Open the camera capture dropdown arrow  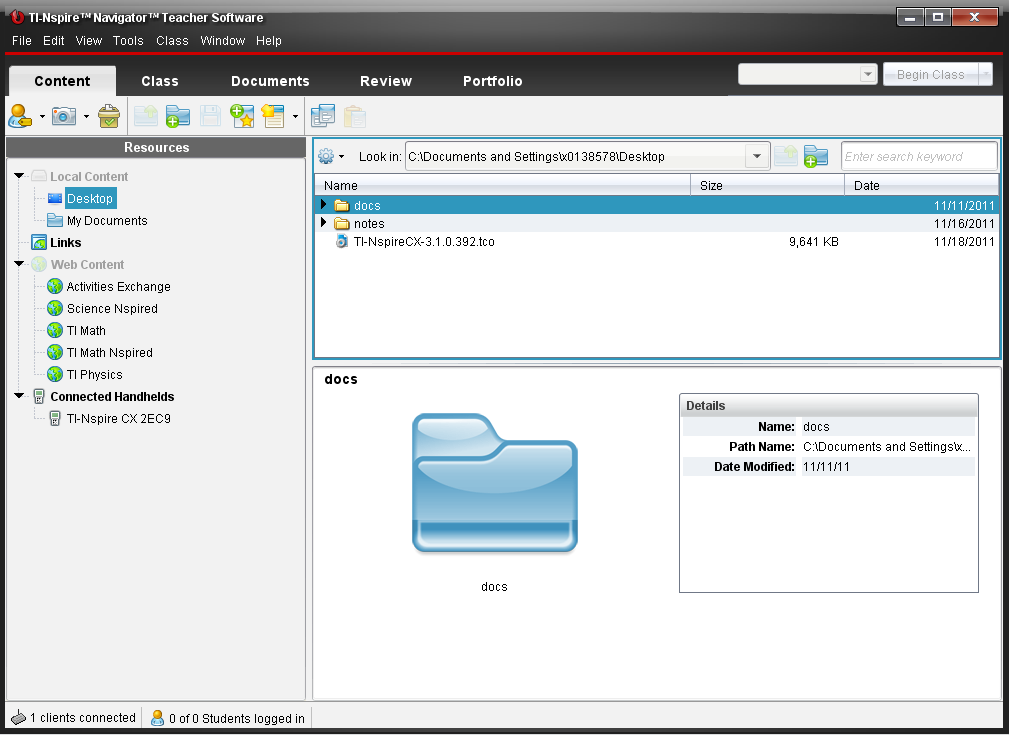(86, 117)
